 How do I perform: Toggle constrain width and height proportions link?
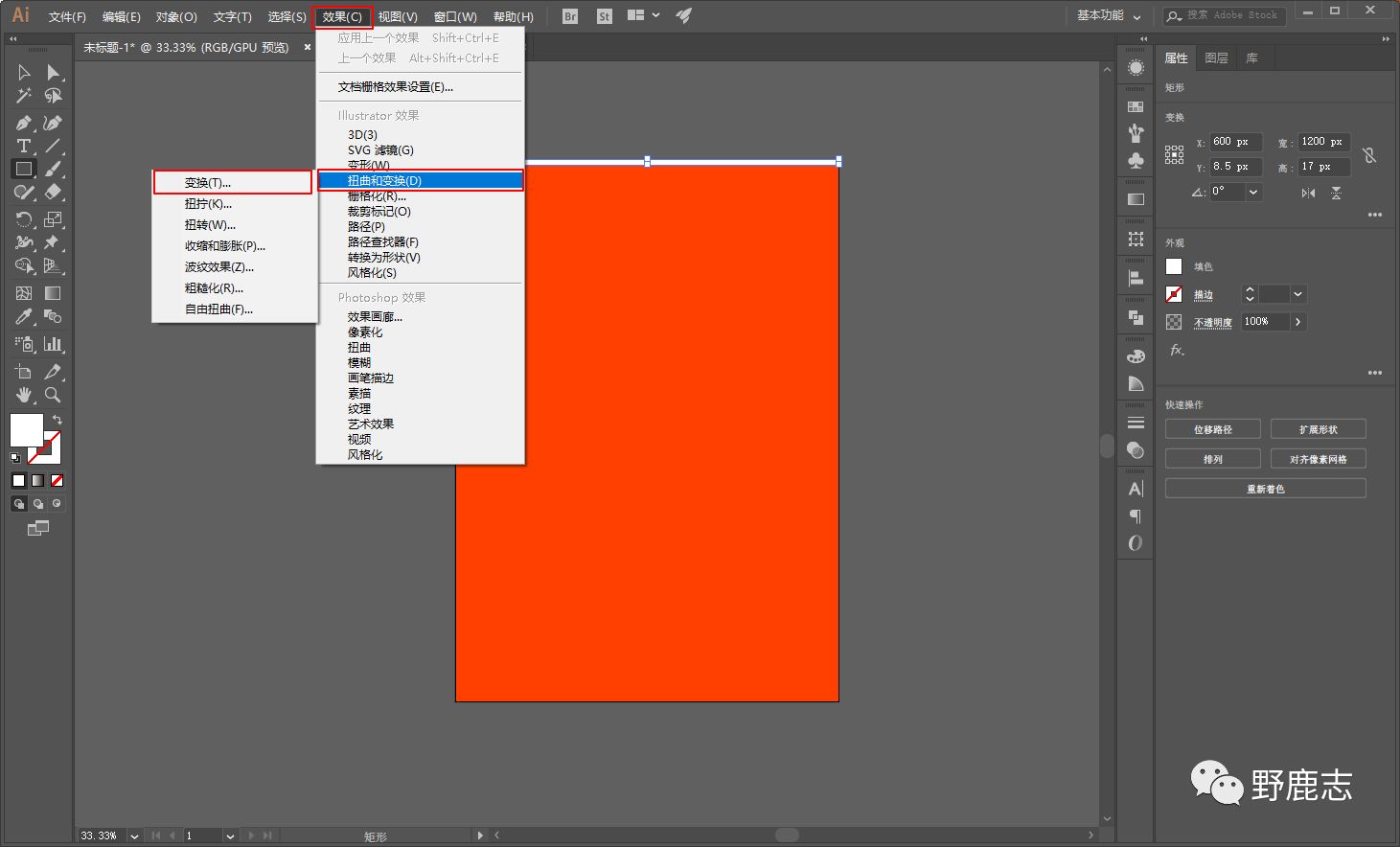1369,155
